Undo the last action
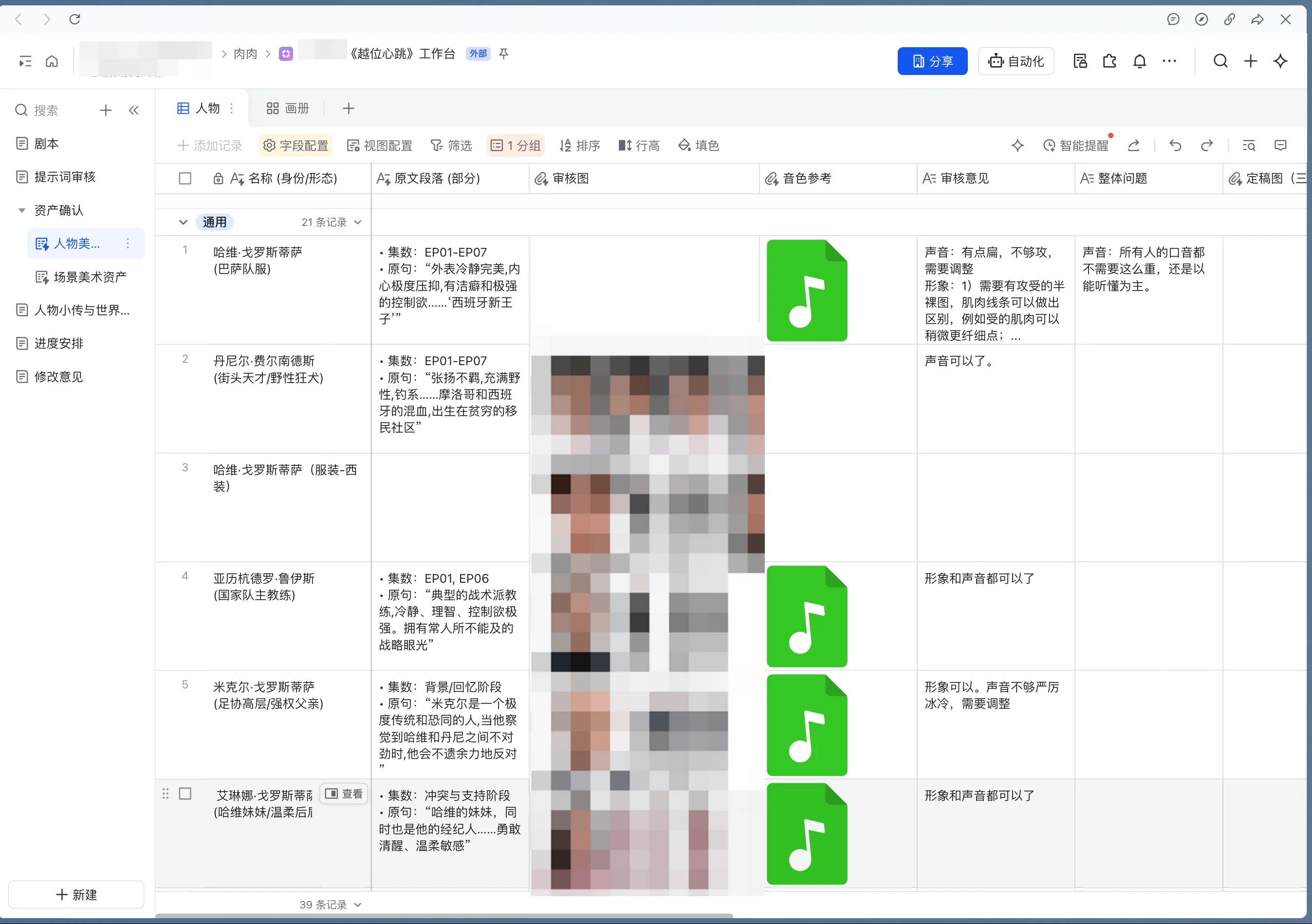The width and height of the screenshot is (1312, 924). pyautogui.click(x=1175, y=146)
